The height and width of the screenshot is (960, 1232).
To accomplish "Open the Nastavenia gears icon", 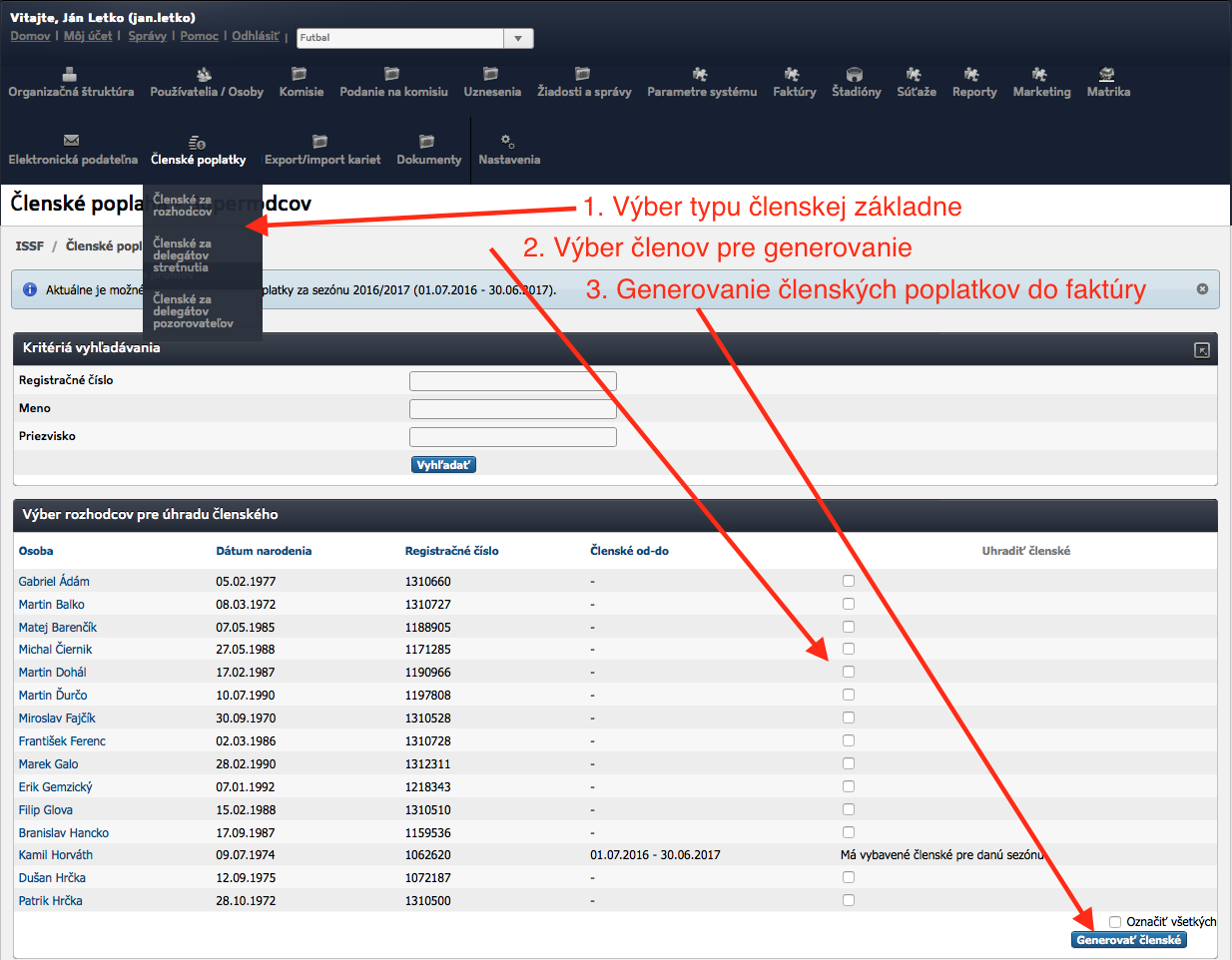I will 508,142.
